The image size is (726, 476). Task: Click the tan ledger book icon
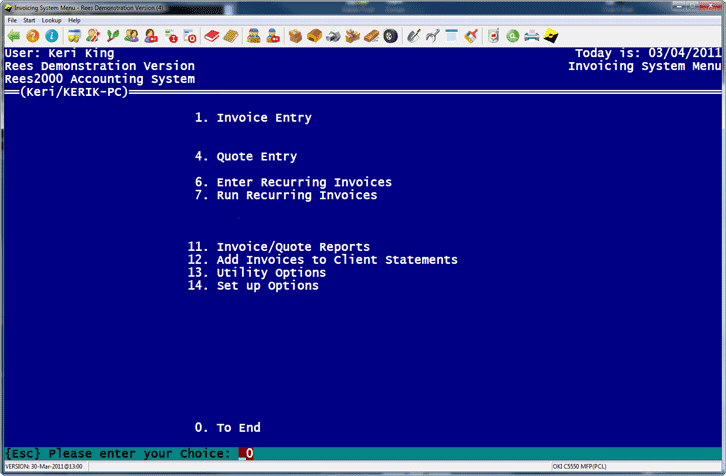tap(230, 36)
